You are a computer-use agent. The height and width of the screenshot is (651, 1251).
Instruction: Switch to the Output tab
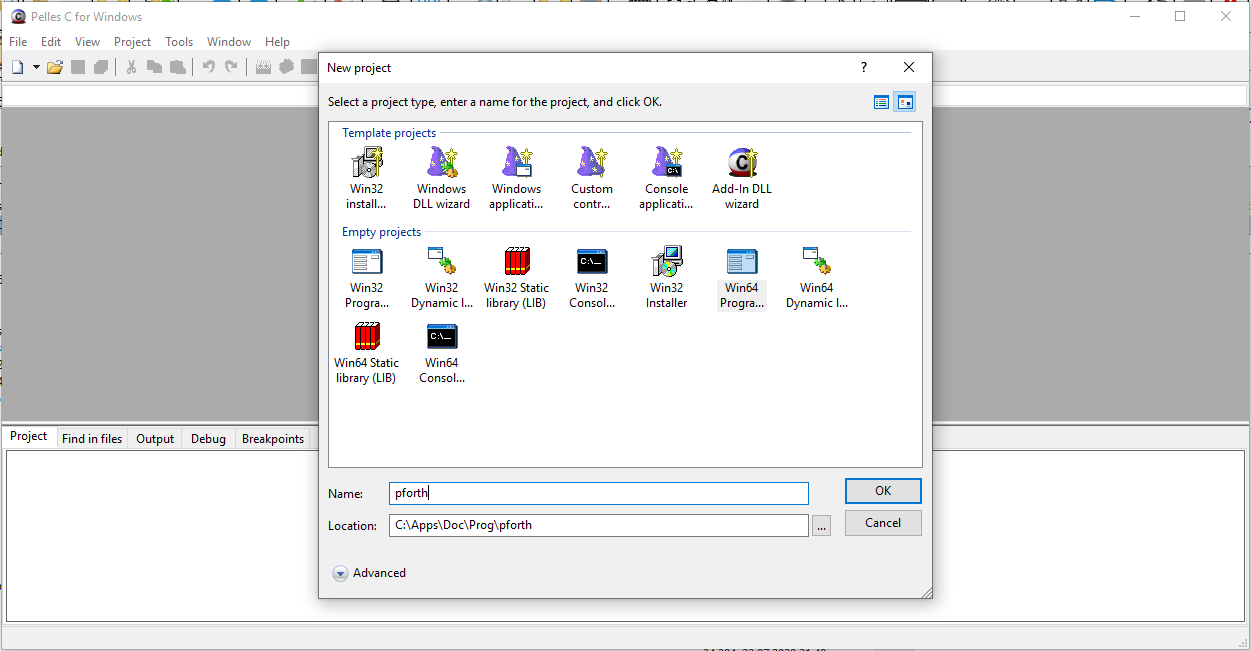(155, 438)
